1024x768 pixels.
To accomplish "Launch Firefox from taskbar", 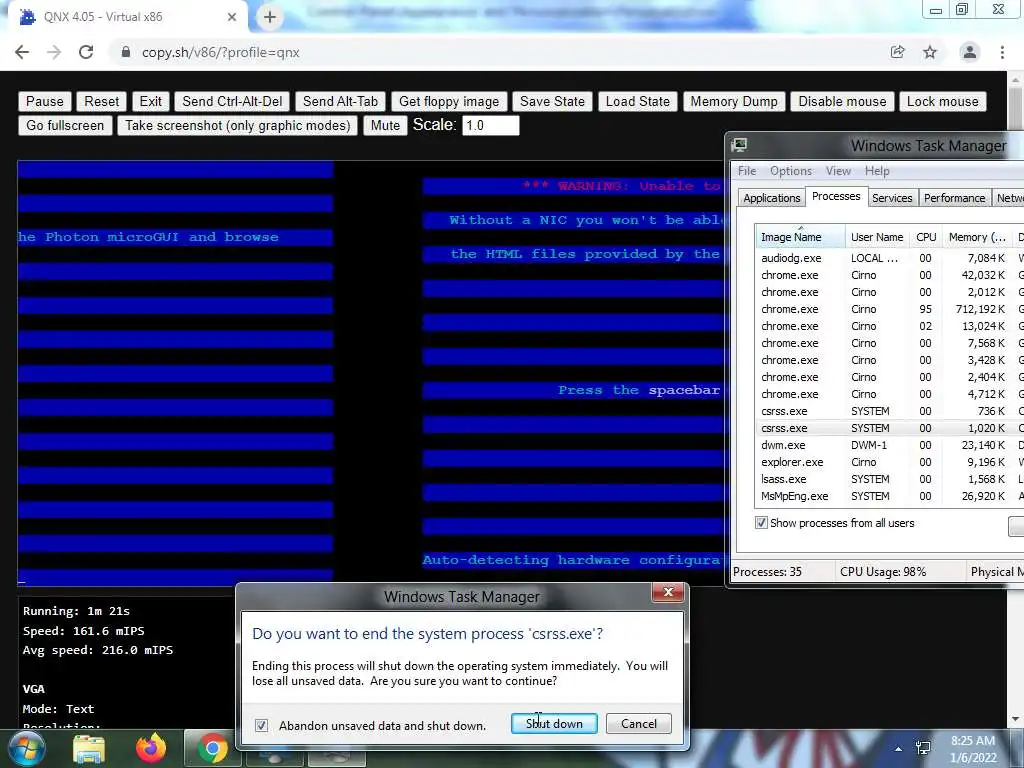I will point(150,748).
